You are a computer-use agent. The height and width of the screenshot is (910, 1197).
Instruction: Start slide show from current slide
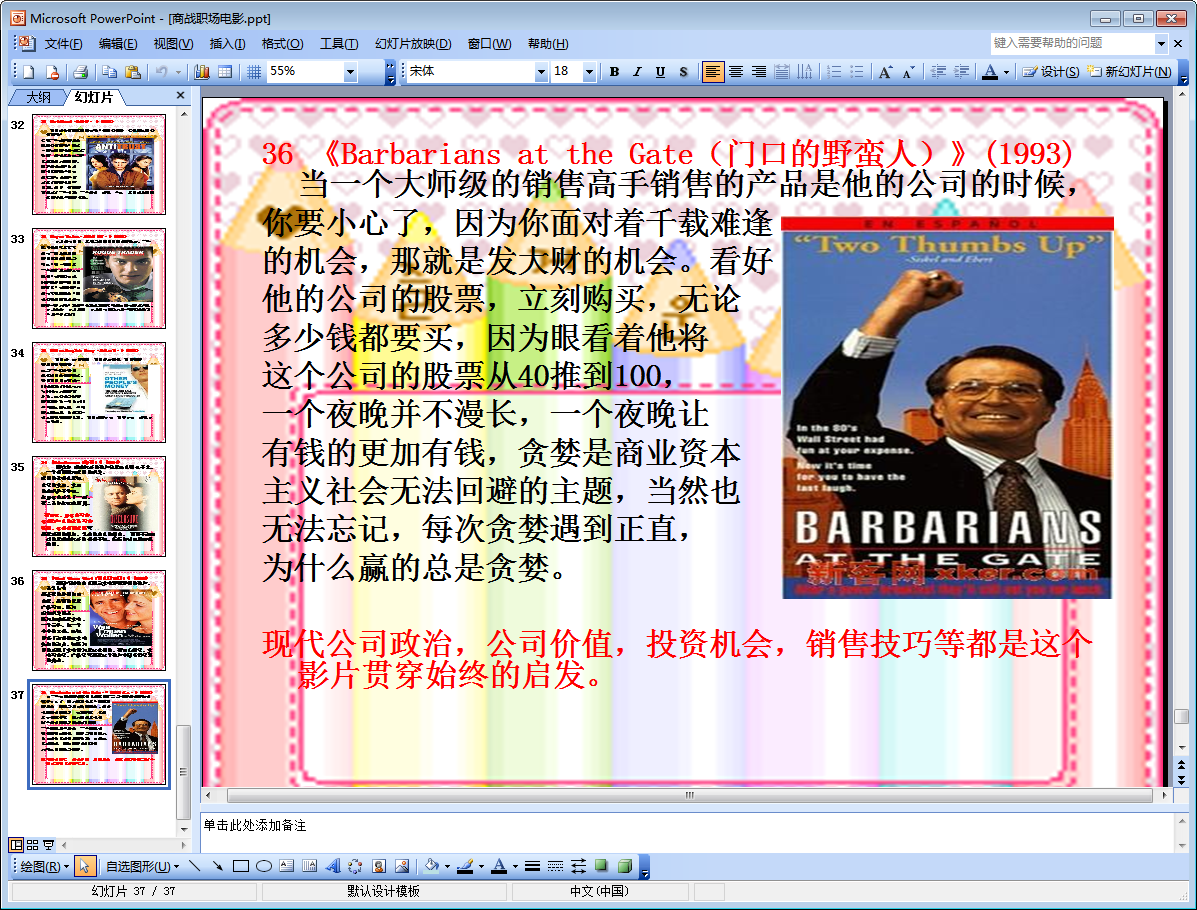tap(48, 844)
